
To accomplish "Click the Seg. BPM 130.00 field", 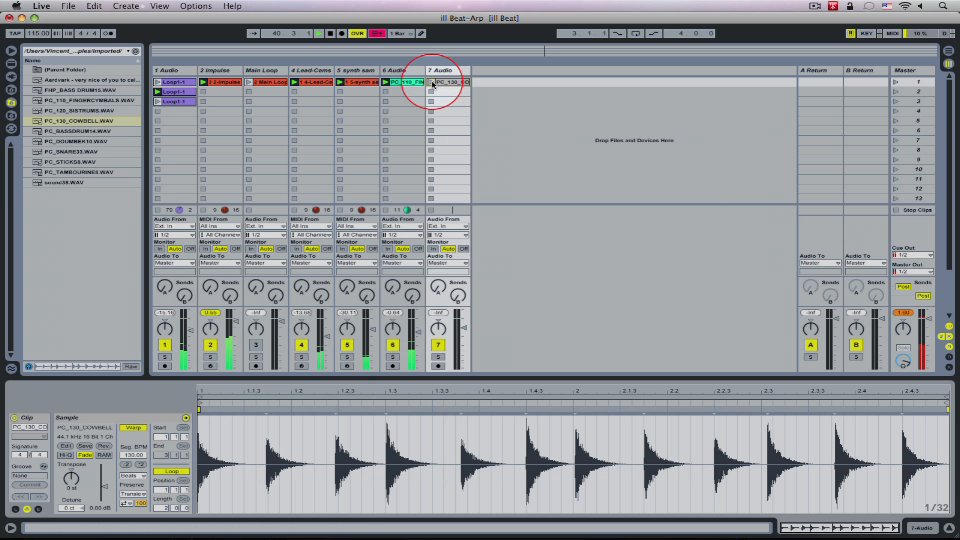I will click(133, 455).
